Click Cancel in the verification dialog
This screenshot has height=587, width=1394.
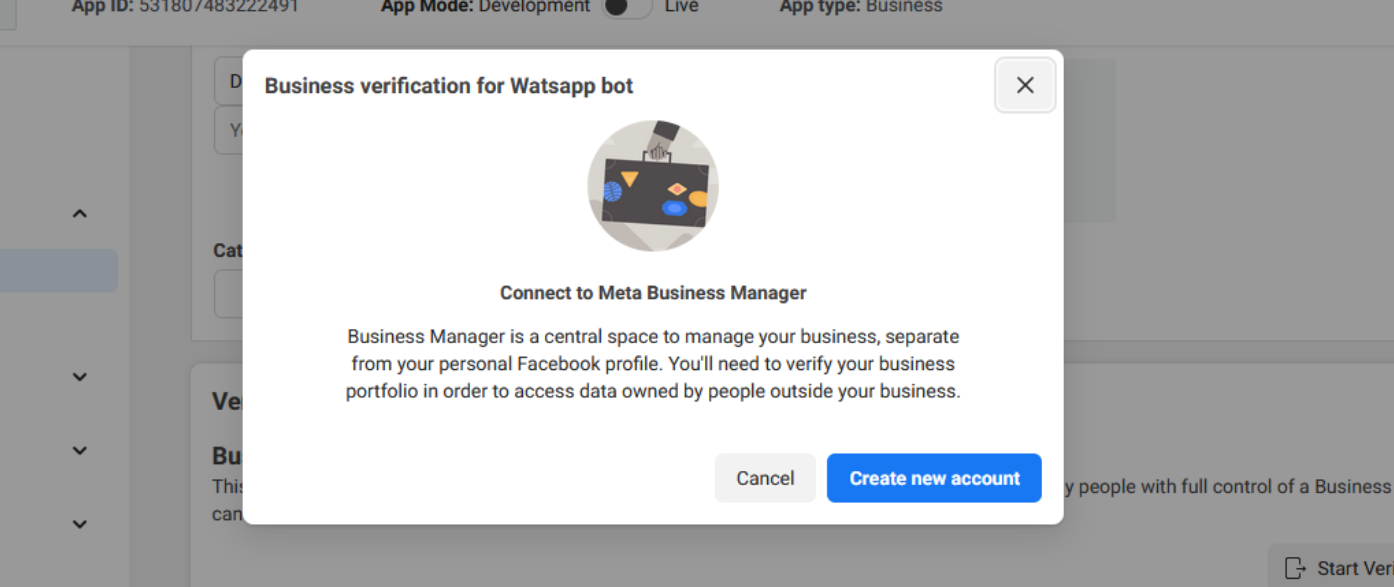(764, 478)
